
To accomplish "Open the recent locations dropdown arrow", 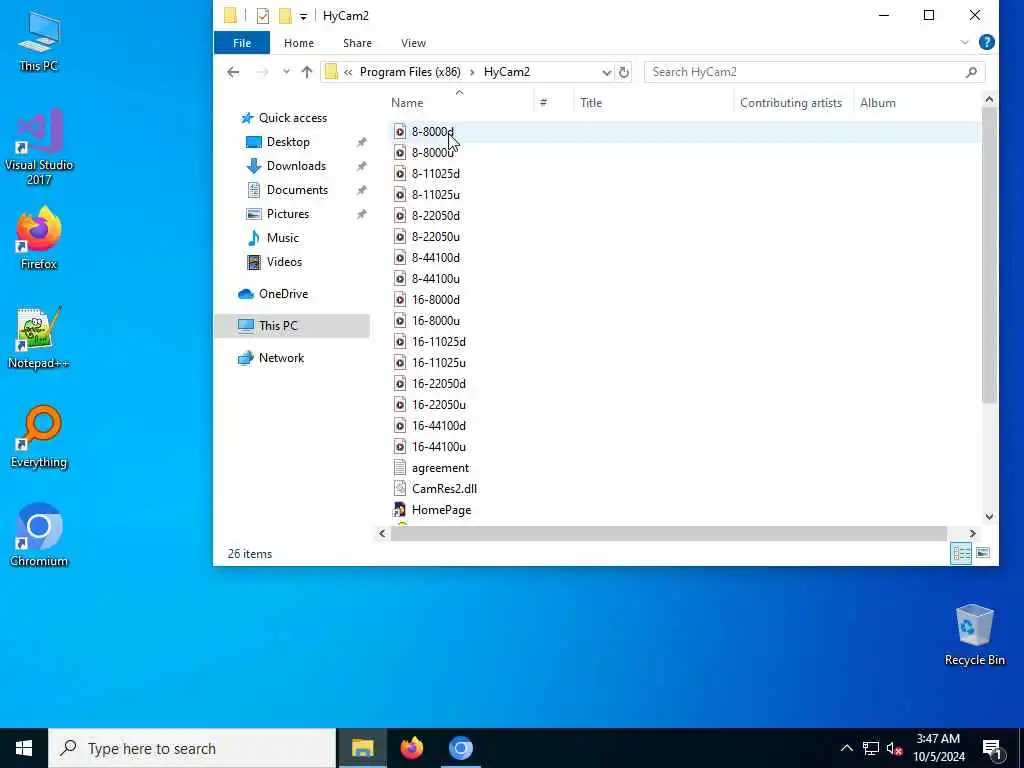I will 286,72.
